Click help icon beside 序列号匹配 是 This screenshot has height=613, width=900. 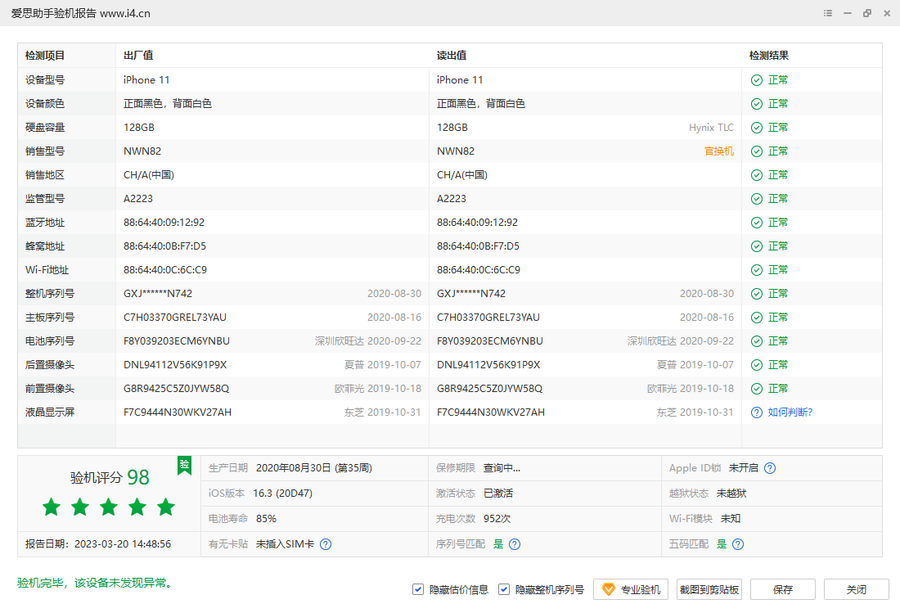[x=514, y=545]
